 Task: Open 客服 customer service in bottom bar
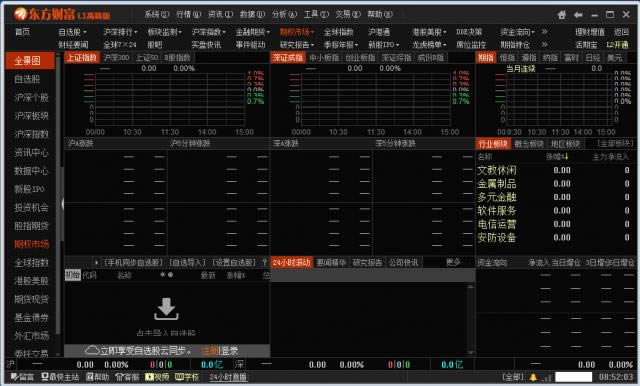127,377
